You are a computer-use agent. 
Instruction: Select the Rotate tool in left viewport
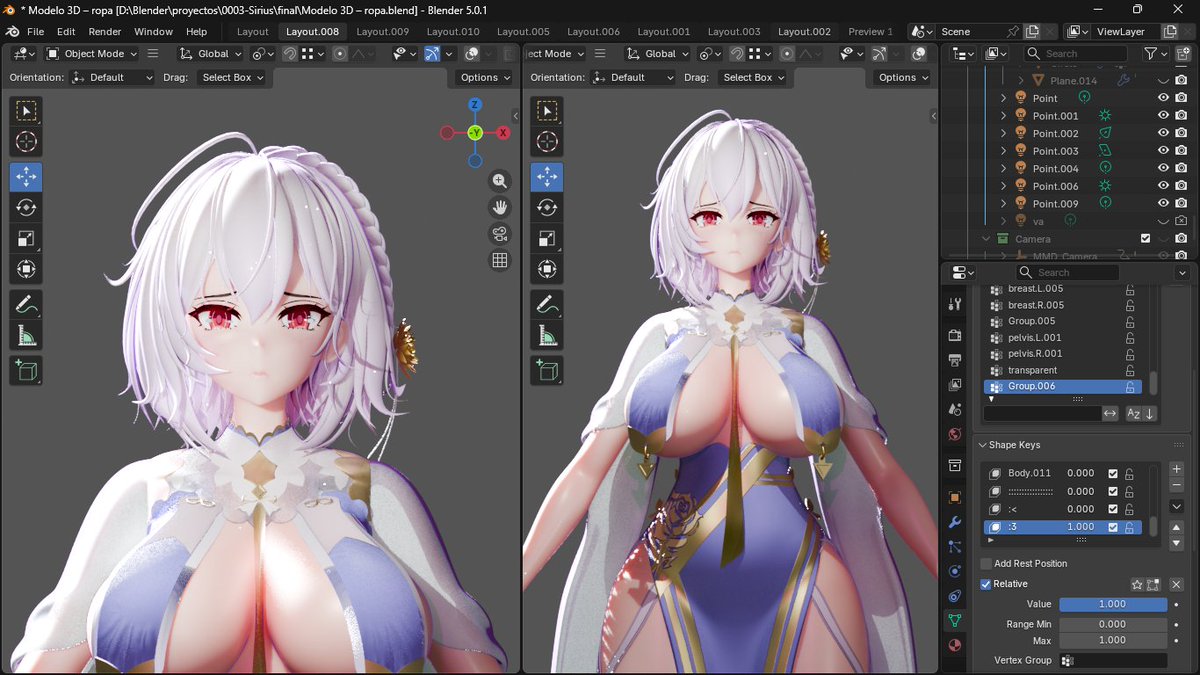pos(26,207)
